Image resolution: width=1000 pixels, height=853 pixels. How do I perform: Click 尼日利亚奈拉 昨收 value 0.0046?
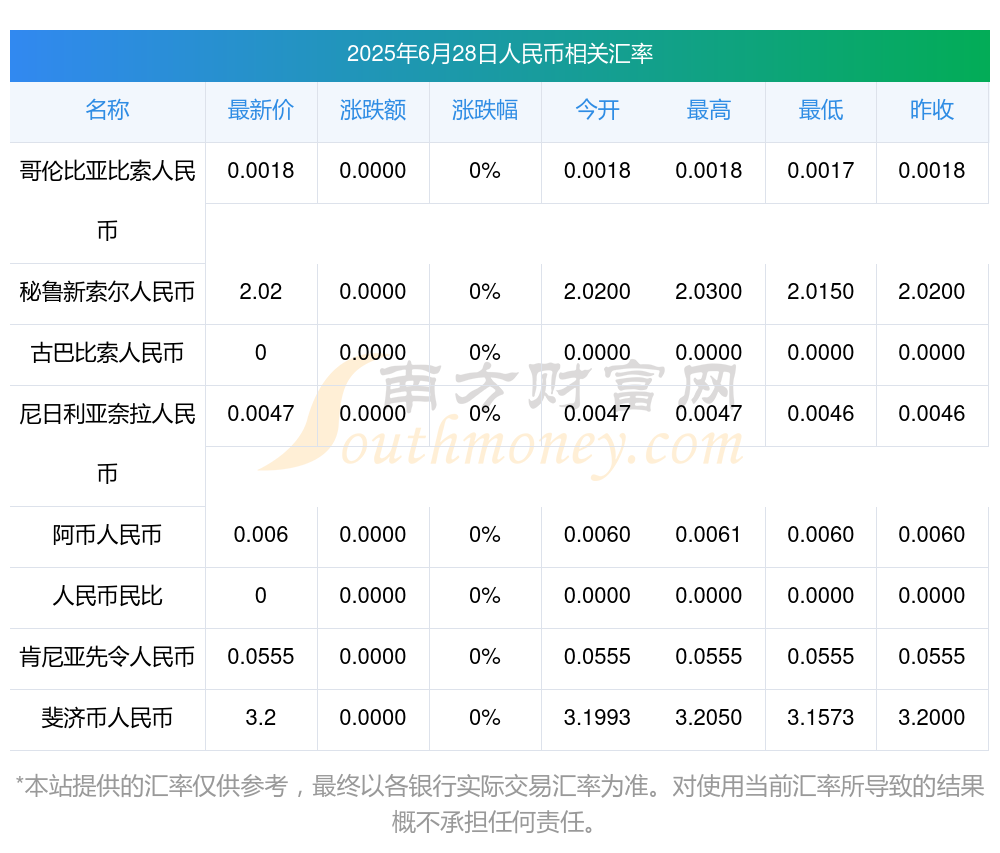[932, 414]
